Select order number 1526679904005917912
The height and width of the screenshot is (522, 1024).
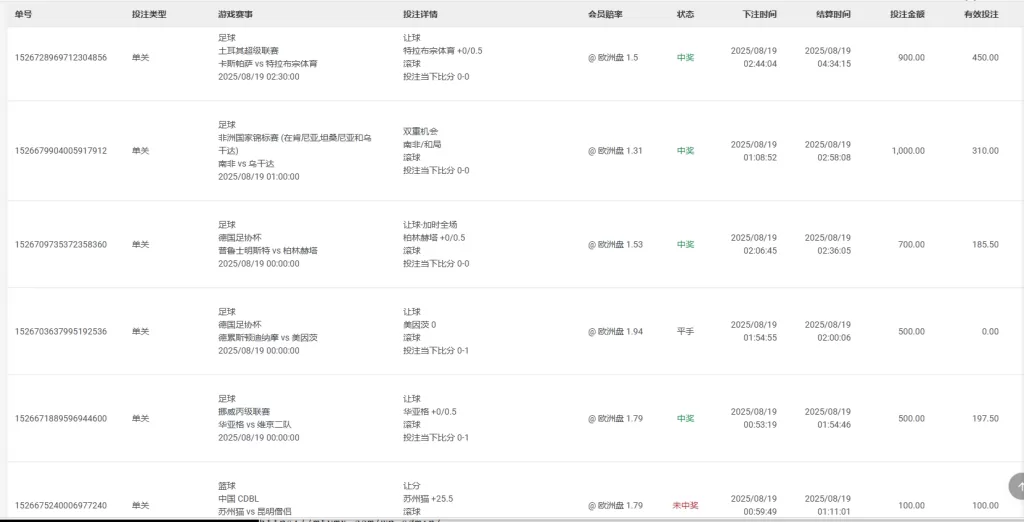tap(61, 151)
